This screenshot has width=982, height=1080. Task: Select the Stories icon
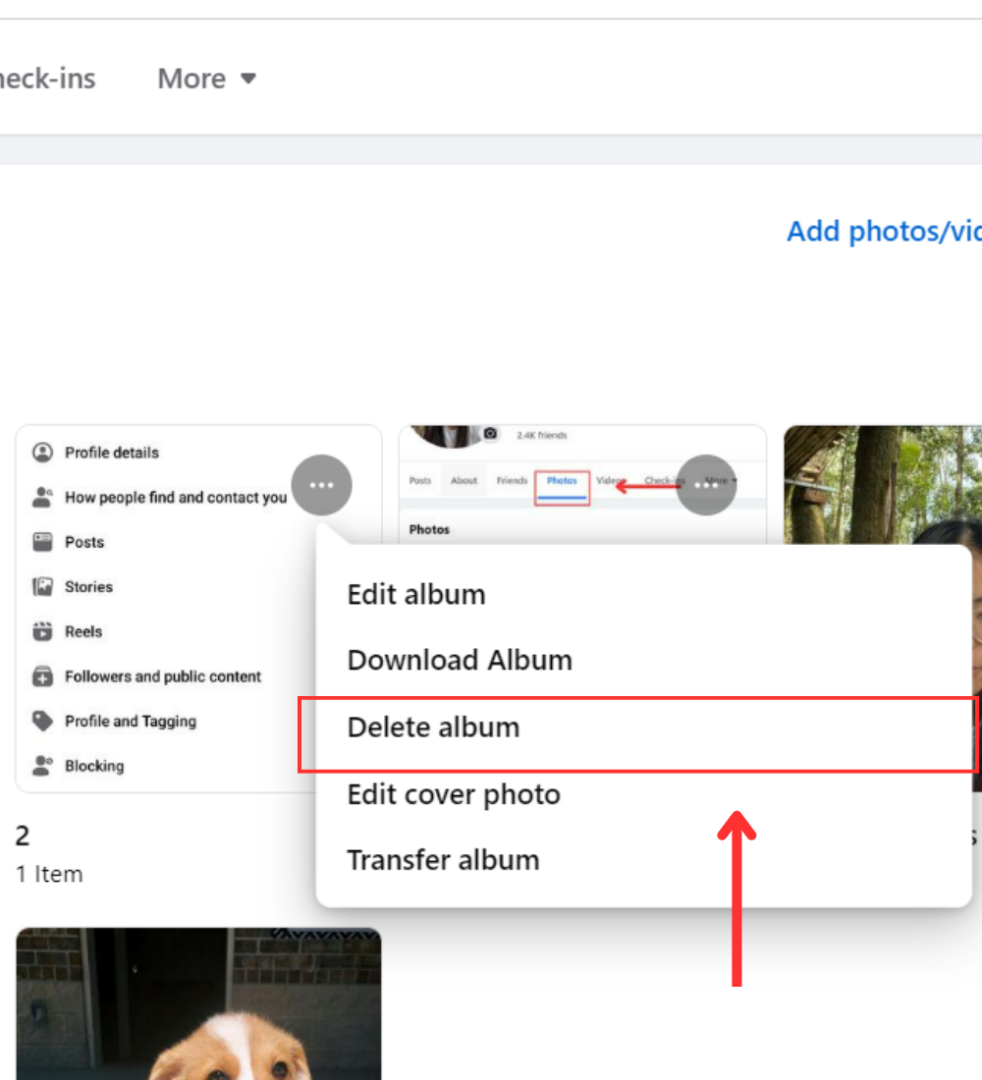[x=42, y=587]
